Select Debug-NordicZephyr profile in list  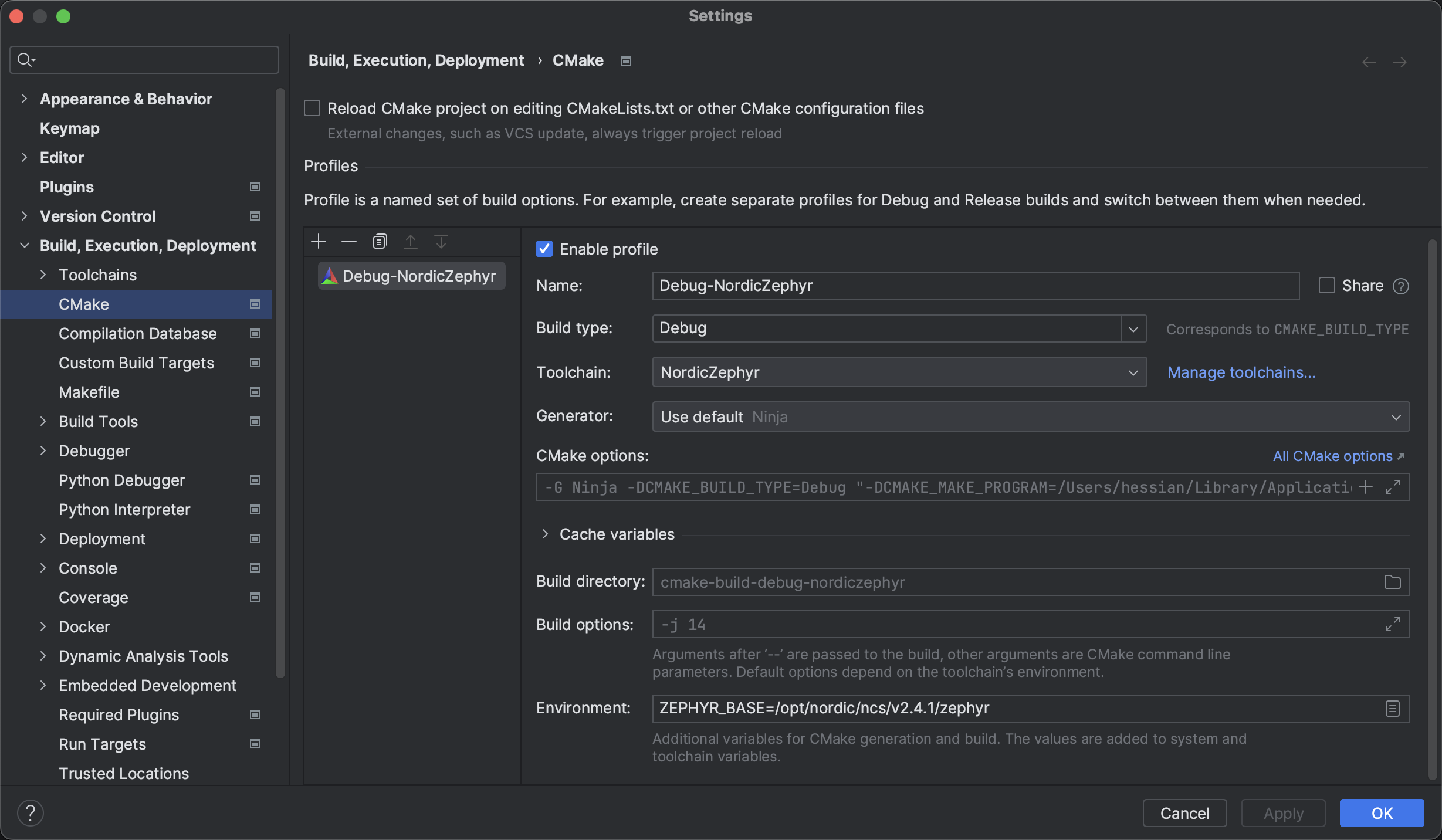coord(411,276)
